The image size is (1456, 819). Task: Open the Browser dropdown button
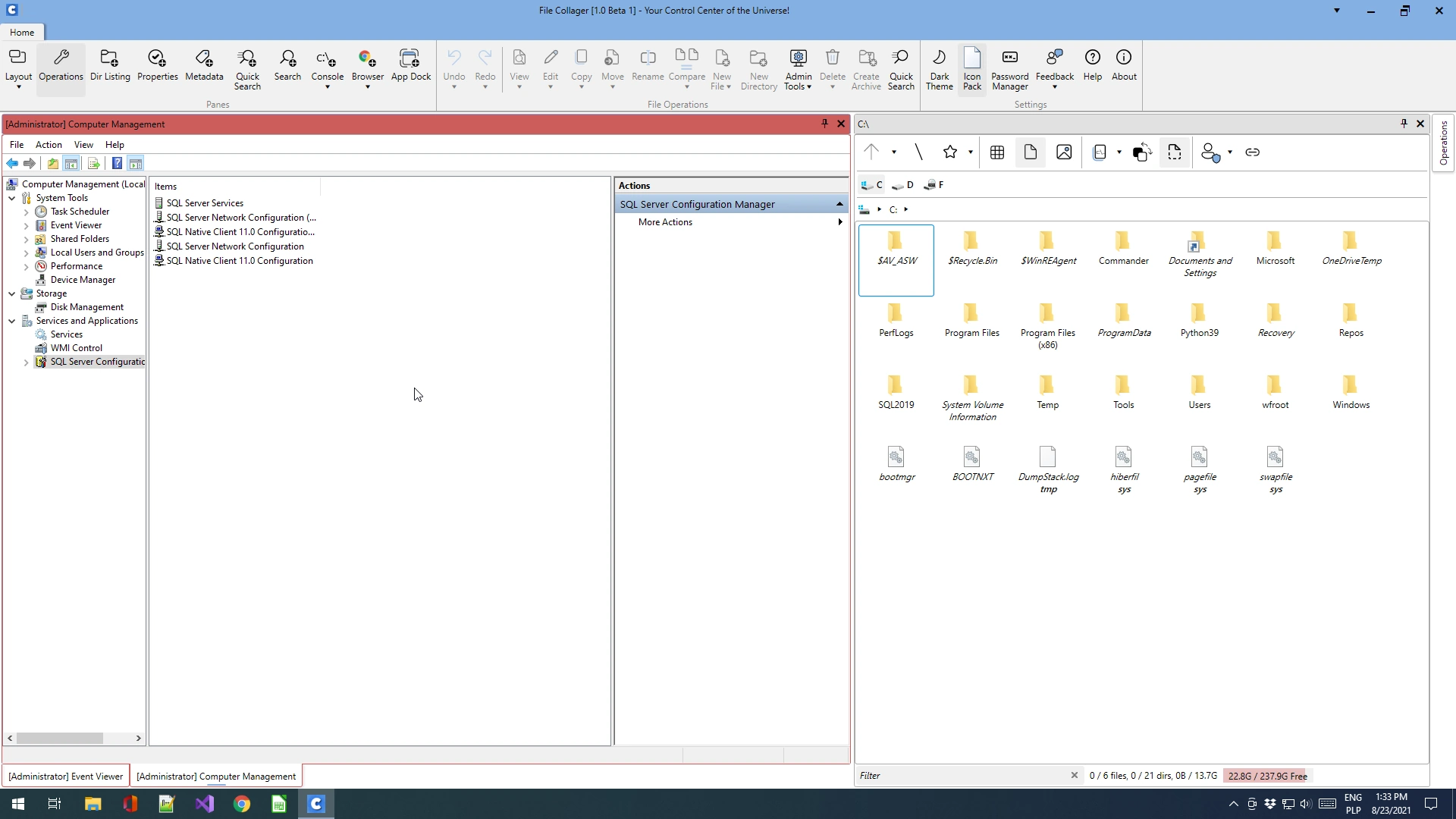[367, 68]
